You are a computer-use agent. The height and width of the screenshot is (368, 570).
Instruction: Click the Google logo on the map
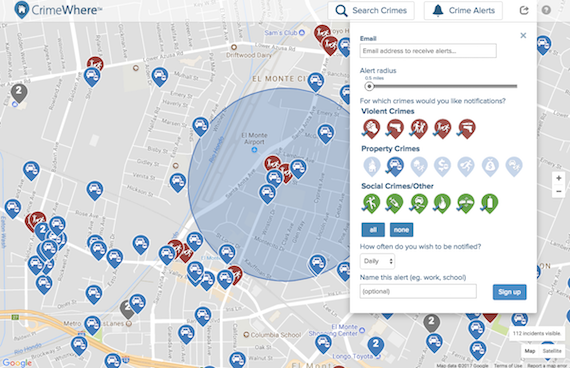[17, 363]
